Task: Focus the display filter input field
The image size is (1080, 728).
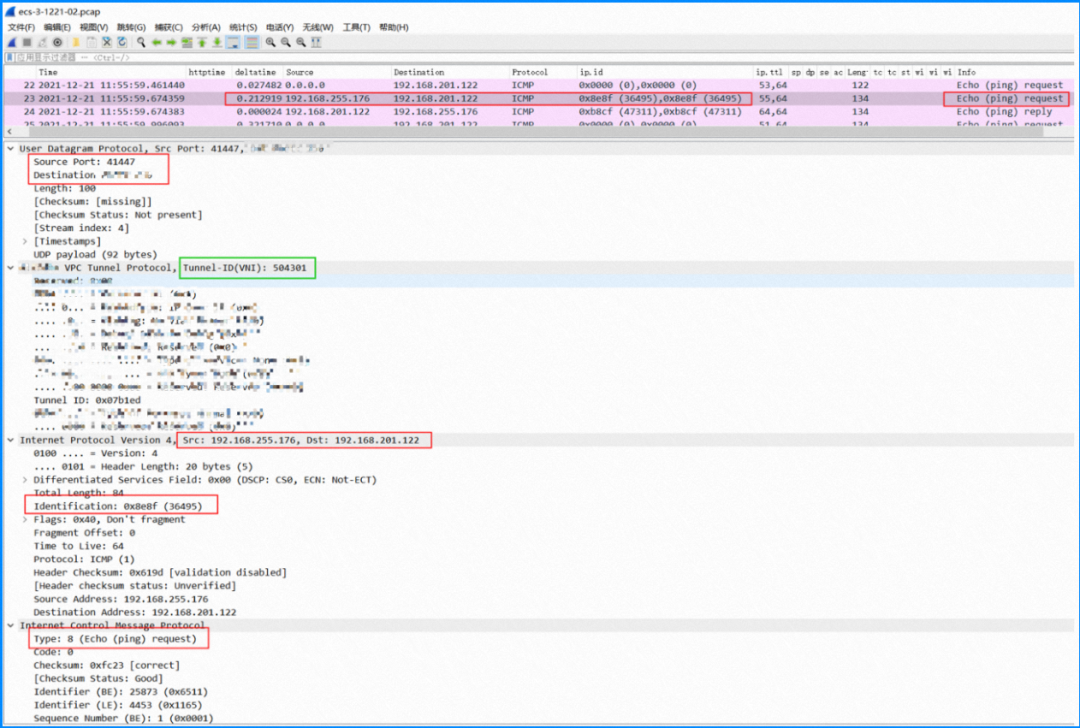Action: [544, 58]
